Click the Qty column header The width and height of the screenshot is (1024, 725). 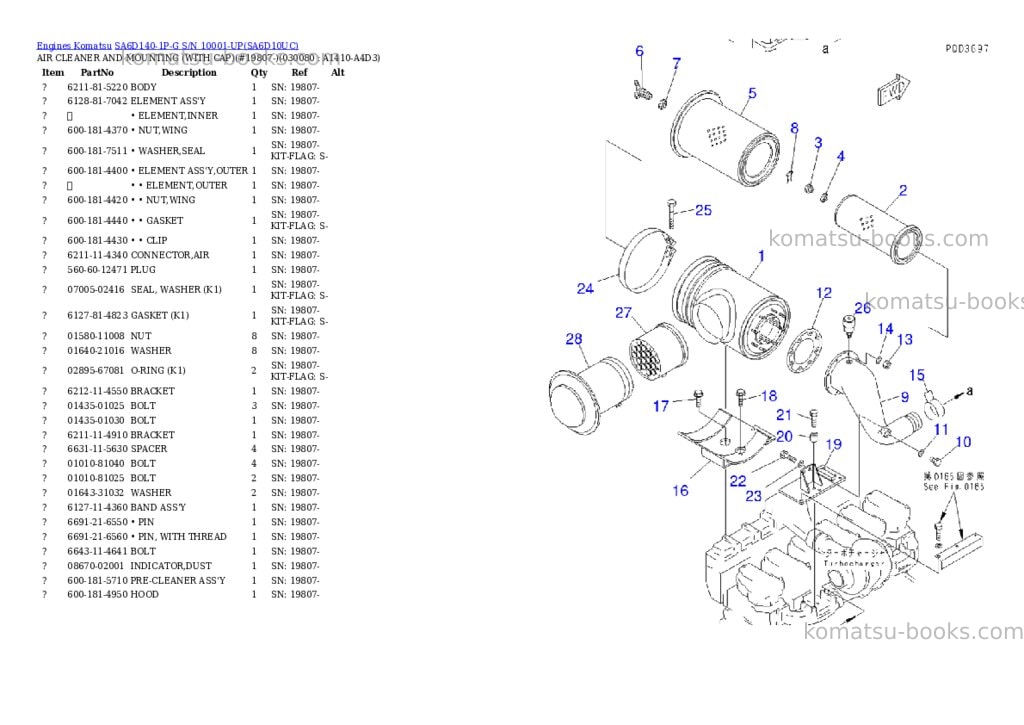[x=259, y=73]
